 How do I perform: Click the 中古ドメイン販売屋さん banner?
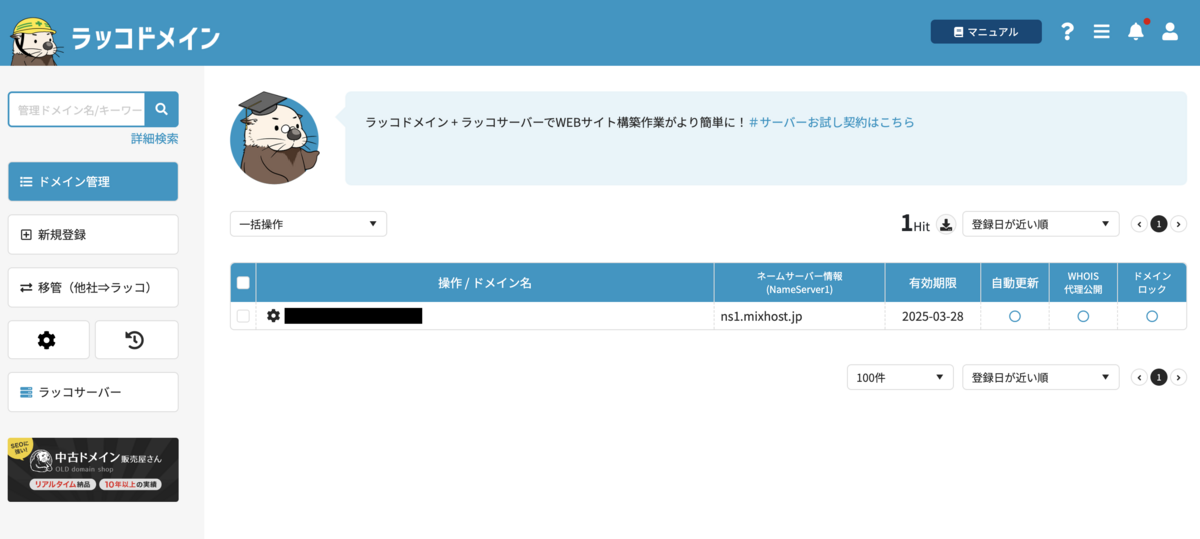(93, 469)
